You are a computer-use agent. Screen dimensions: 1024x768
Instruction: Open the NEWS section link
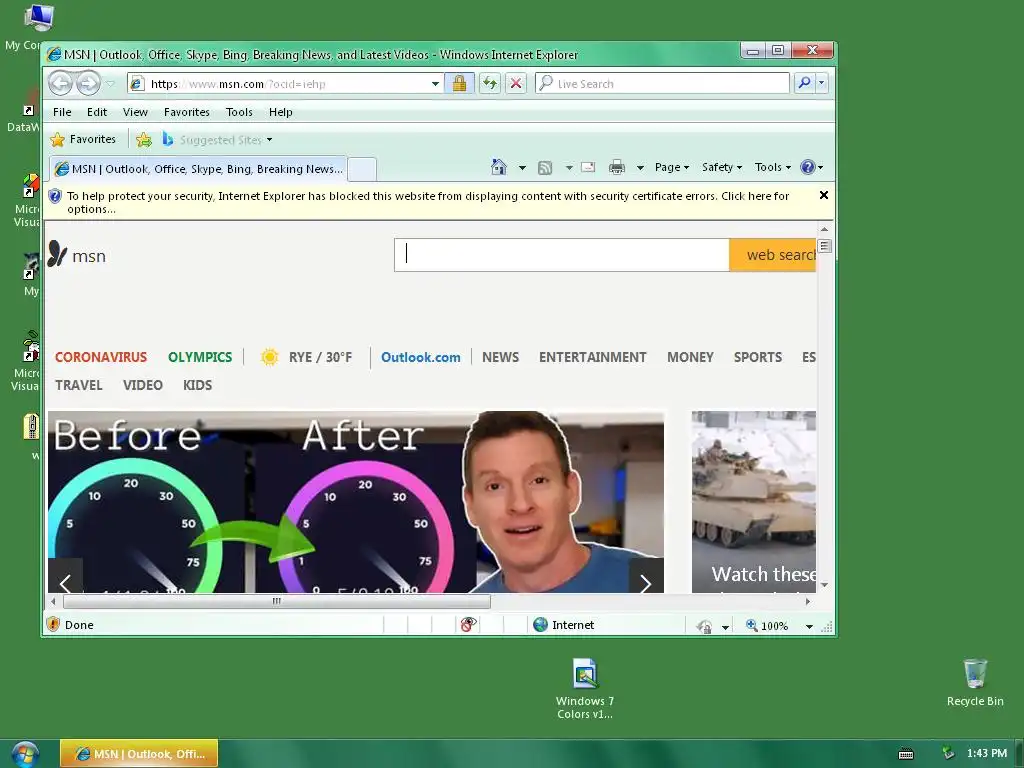click(500, 357)
